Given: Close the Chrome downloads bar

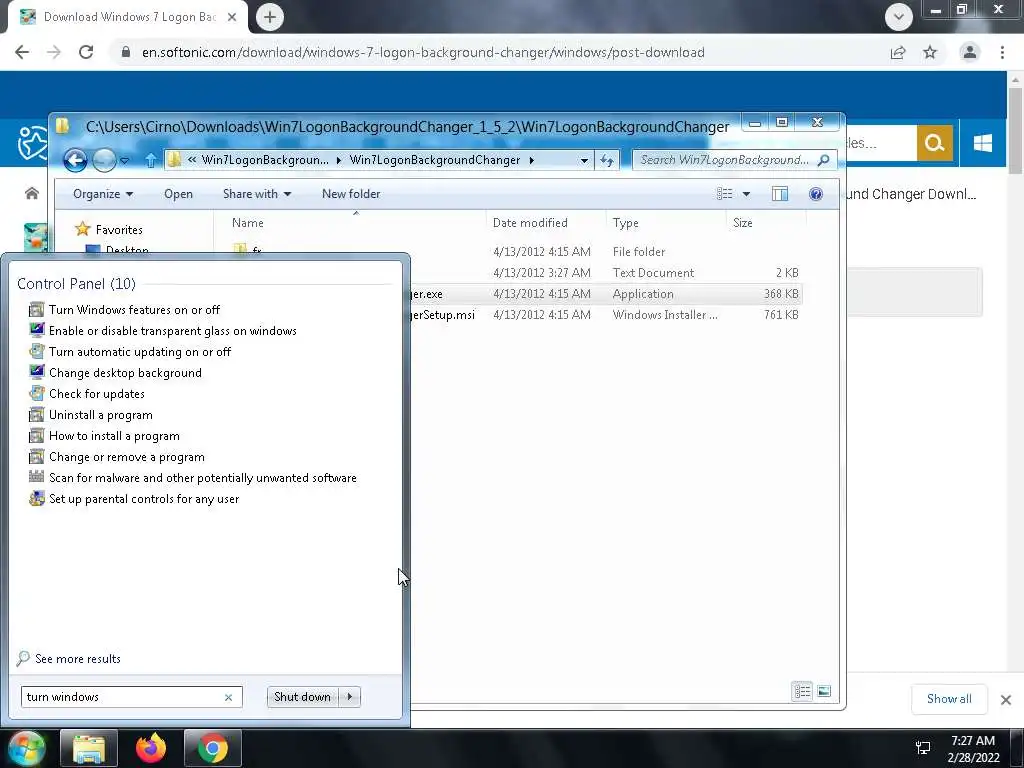Looking at the screenshot, I should 1006,699.
